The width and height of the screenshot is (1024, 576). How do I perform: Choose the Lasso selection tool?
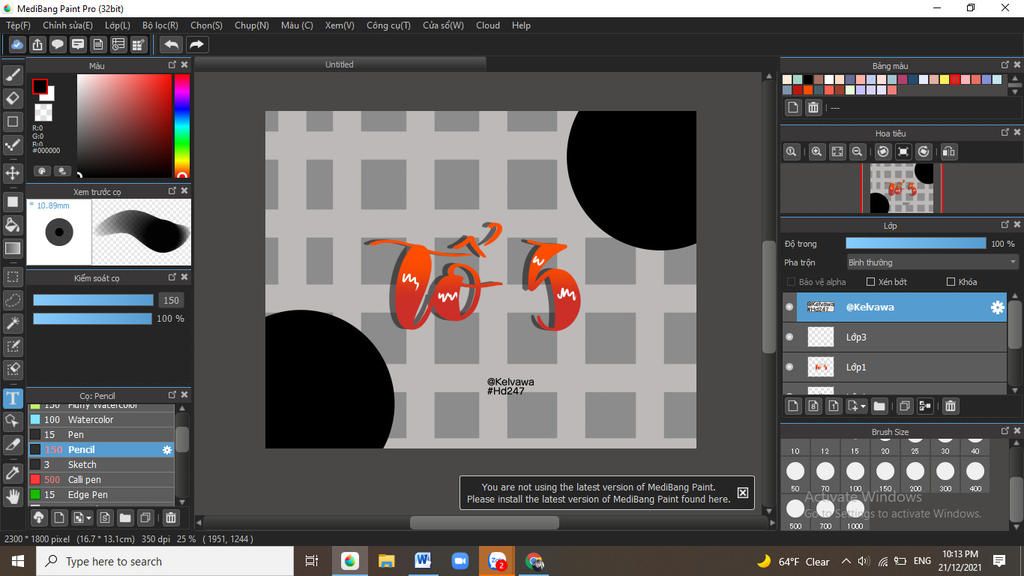pos(12,300)
